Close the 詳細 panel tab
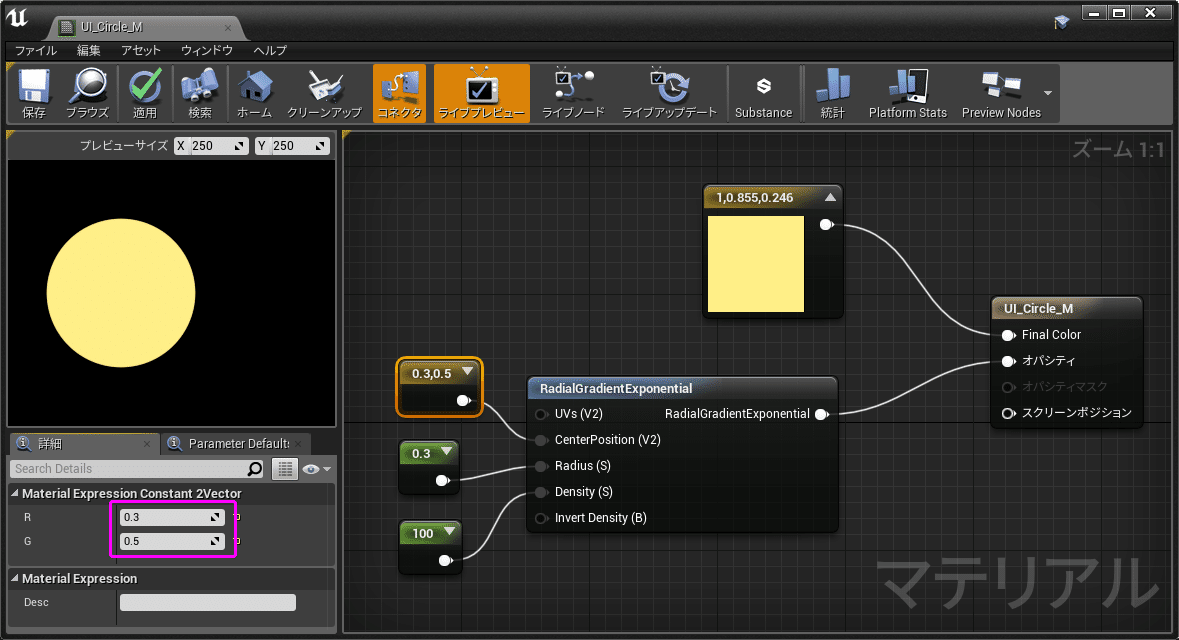This screenshot has width=1179, height=640. click(147, 444)
